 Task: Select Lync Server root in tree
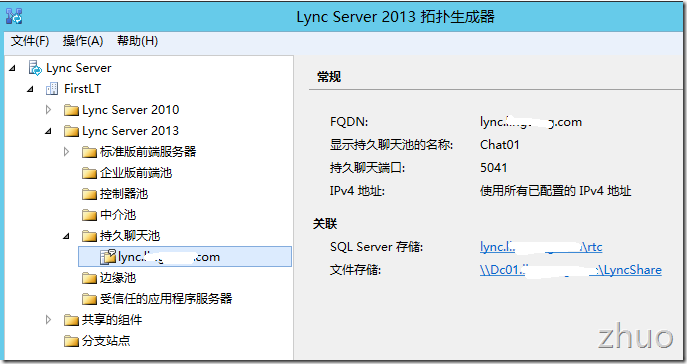coord(79,68)
